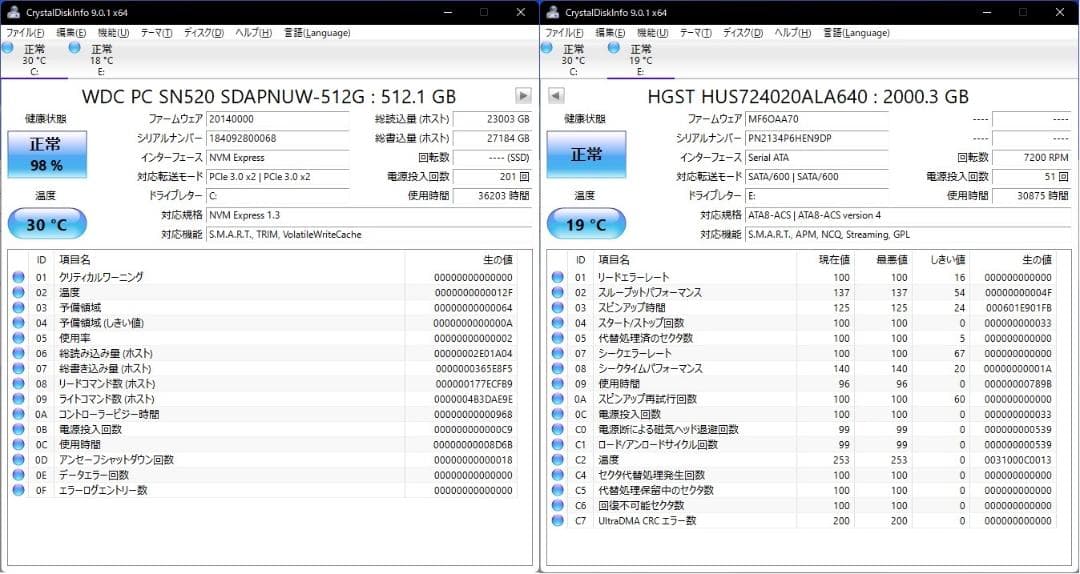1080x574 pixels.
Task: Click CrystalDiskInfo app icon in right title bar
Action: point(552,12)
